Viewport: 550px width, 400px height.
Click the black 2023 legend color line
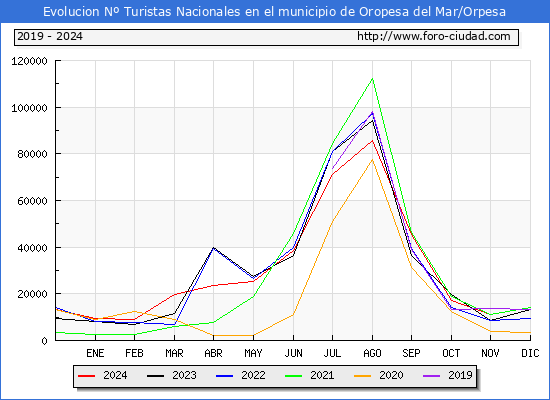click(x=155, y=376)
